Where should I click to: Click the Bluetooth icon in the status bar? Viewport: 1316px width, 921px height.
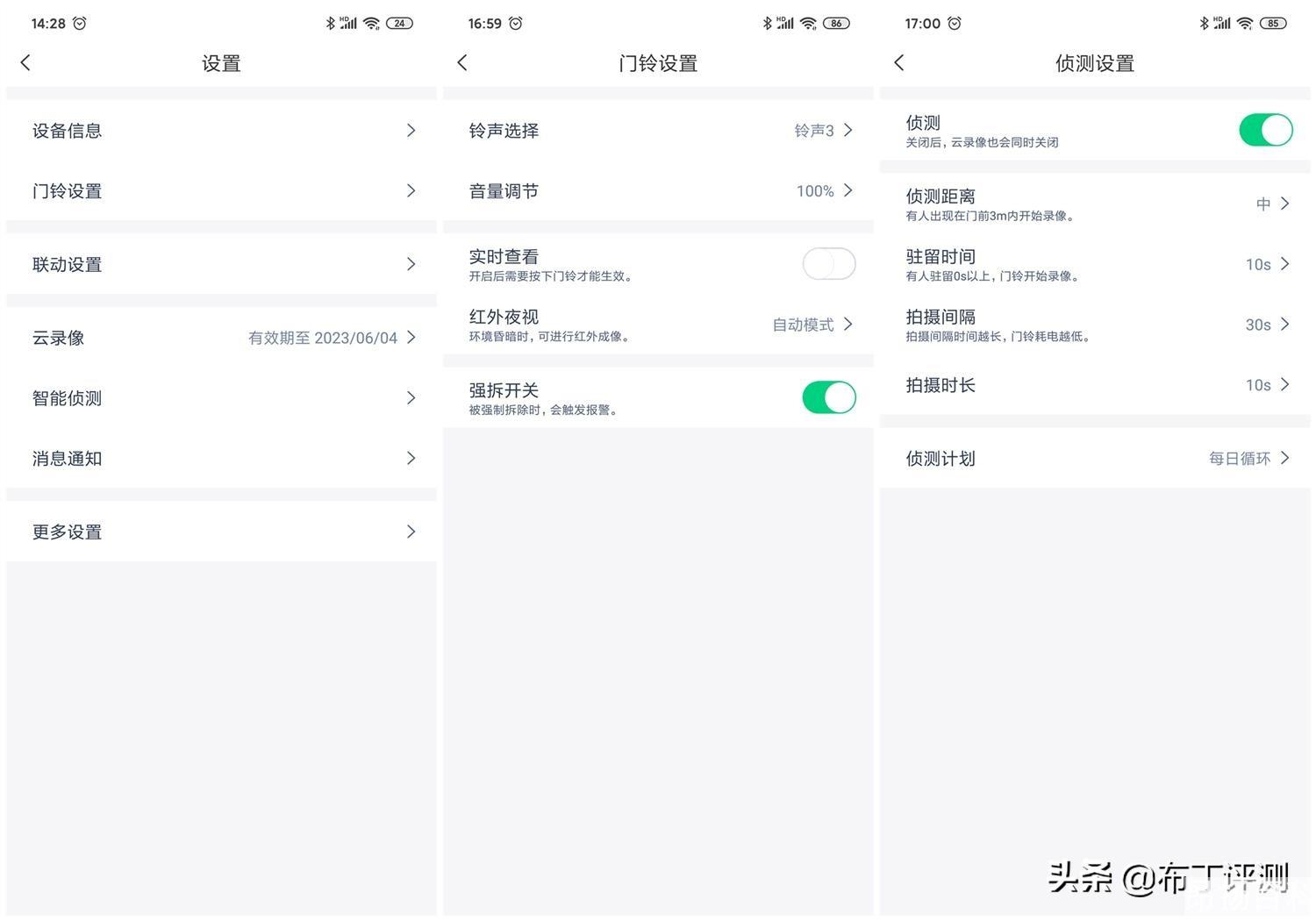click(x=1204, y=24)
